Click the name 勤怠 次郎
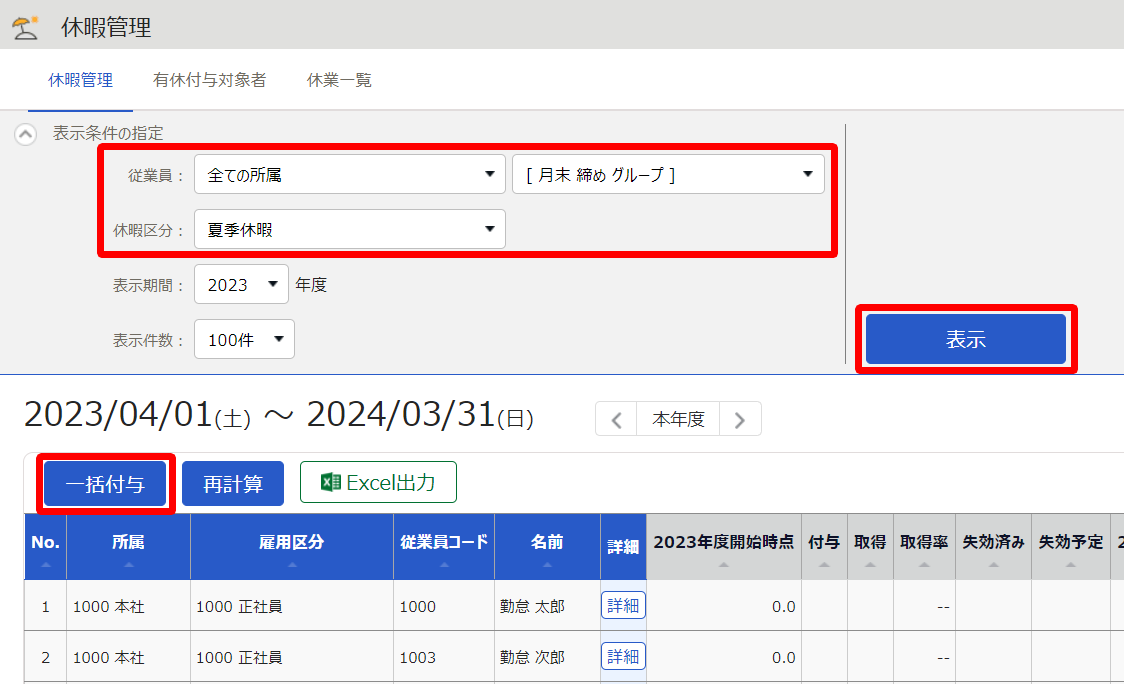 click(x=533, y=657)
